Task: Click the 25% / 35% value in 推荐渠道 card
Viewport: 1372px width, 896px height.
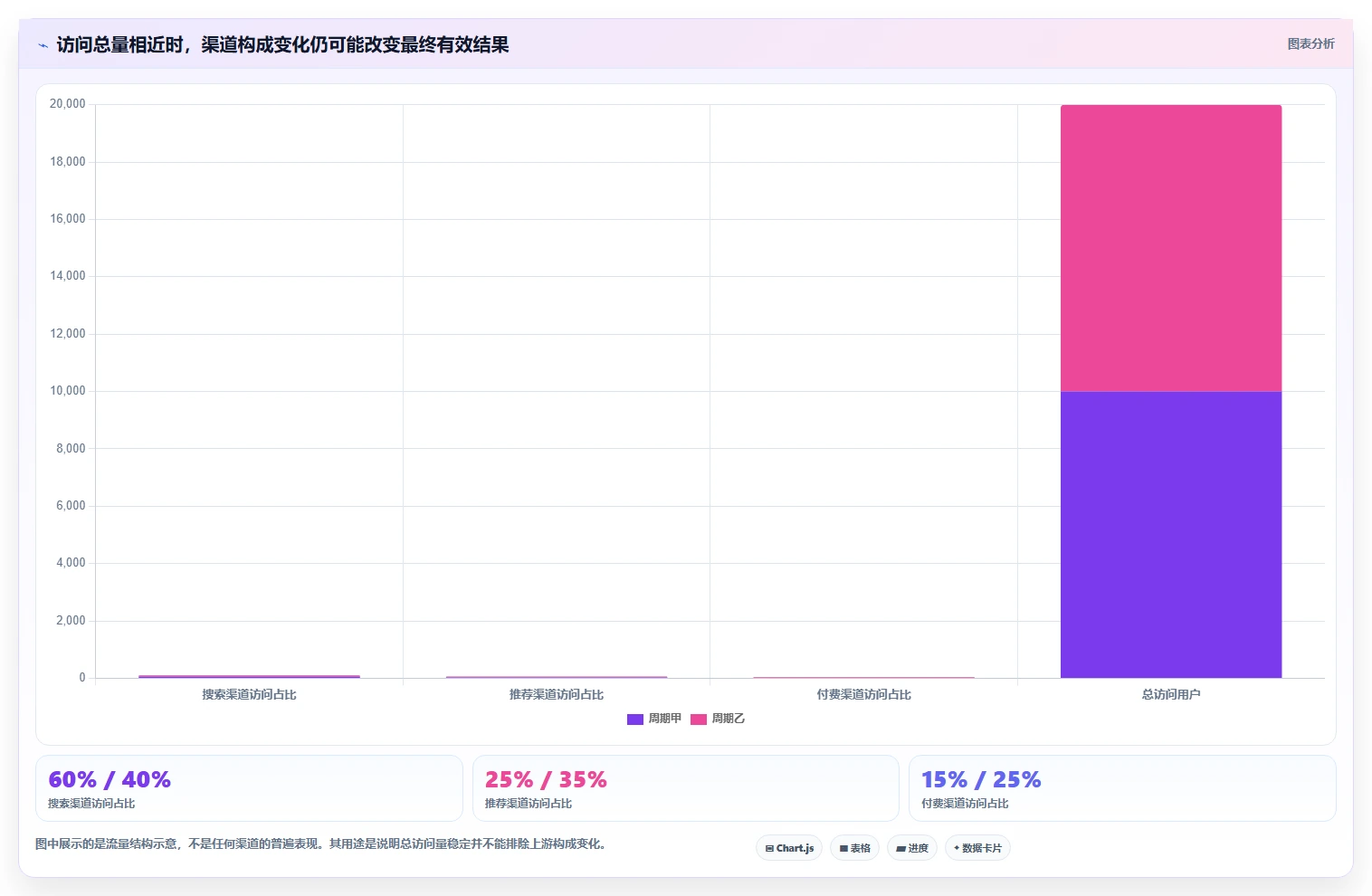Action: pyautogui.click(x=546, y=779)
